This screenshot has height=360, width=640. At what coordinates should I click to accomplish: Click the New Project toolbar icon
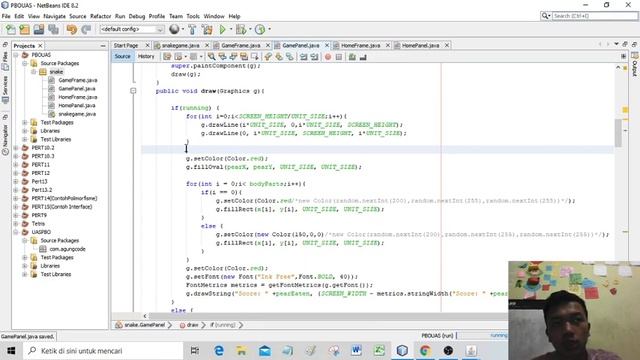click(x=24, y=29)
